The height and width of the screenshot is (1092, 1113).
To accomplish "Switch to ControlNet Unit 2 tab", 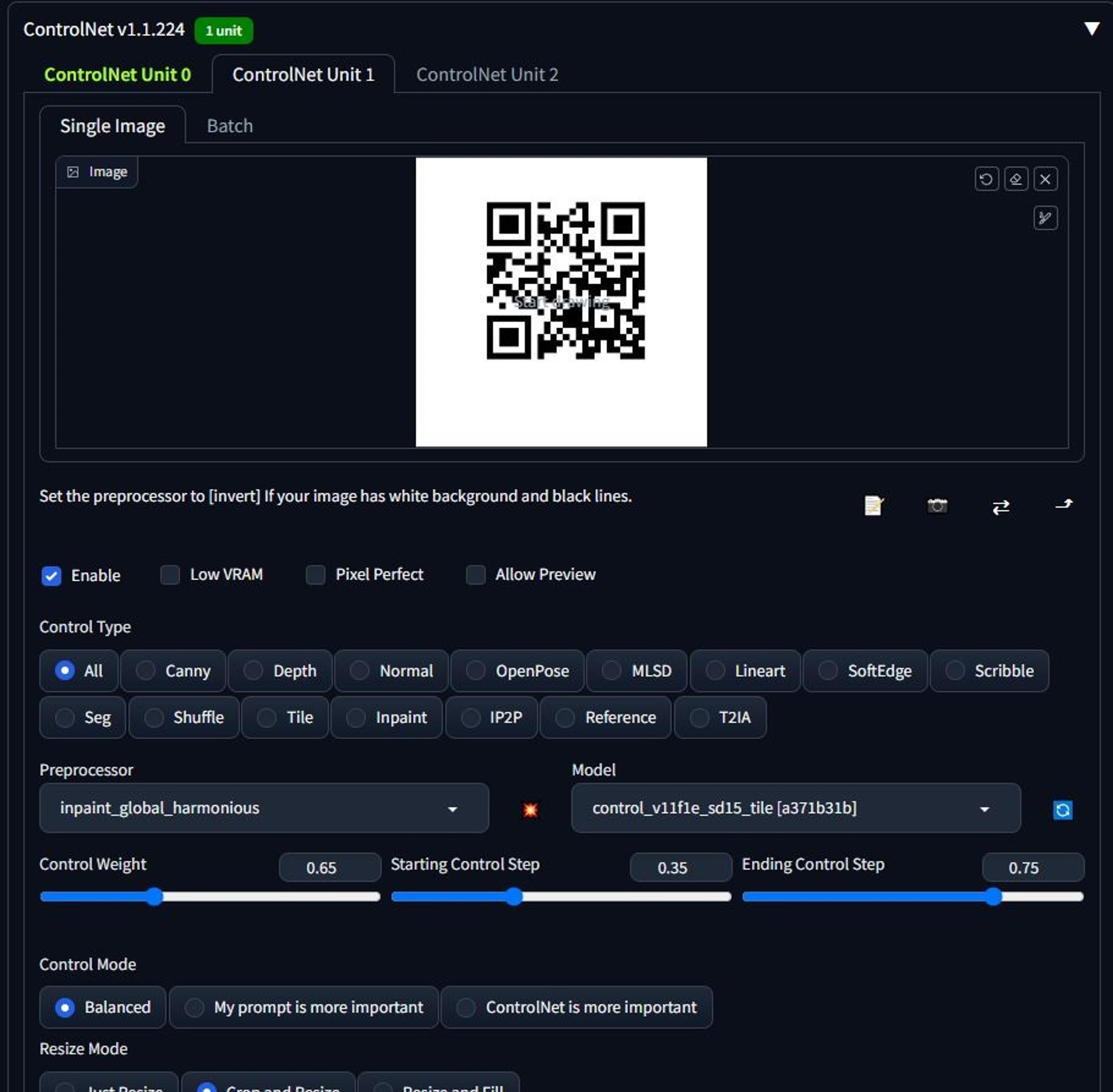I will pyautogui.click(x=487, y=74).
